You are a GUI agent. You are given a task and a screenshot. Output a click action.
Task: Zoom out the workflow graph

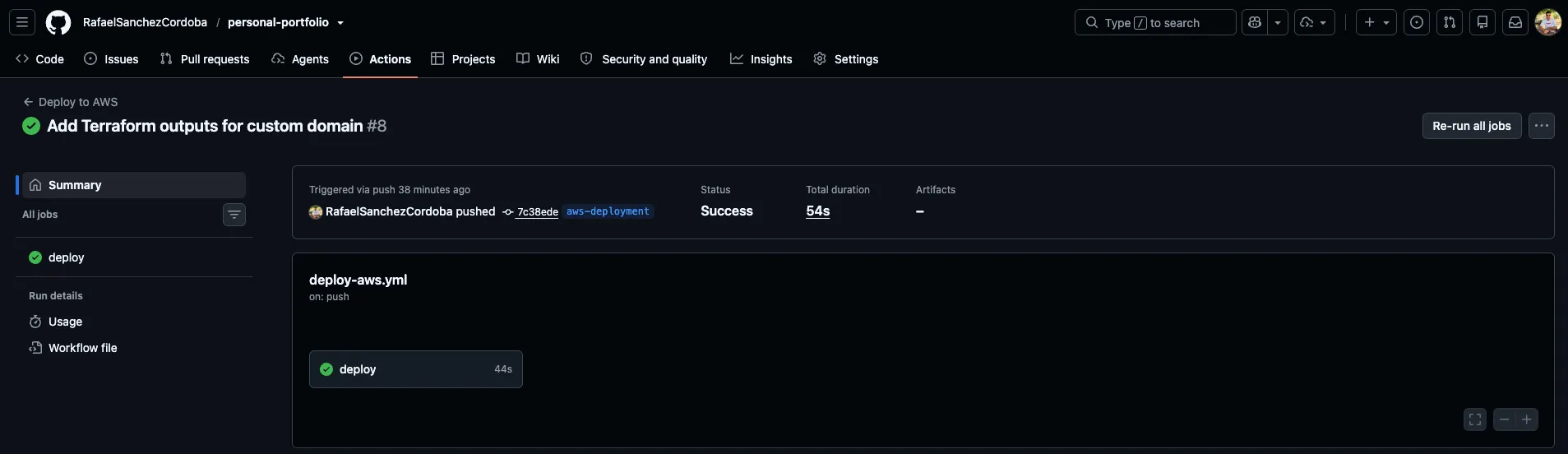coord(1504,419)
